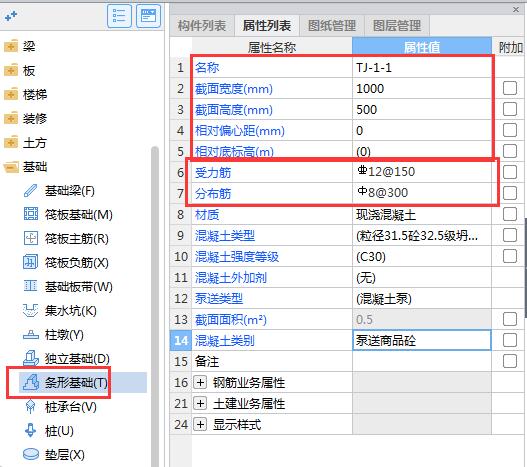Switch to 图纸管理 tab
The width and height of the screenshot is (527, 467).
(x=332, y=26)
